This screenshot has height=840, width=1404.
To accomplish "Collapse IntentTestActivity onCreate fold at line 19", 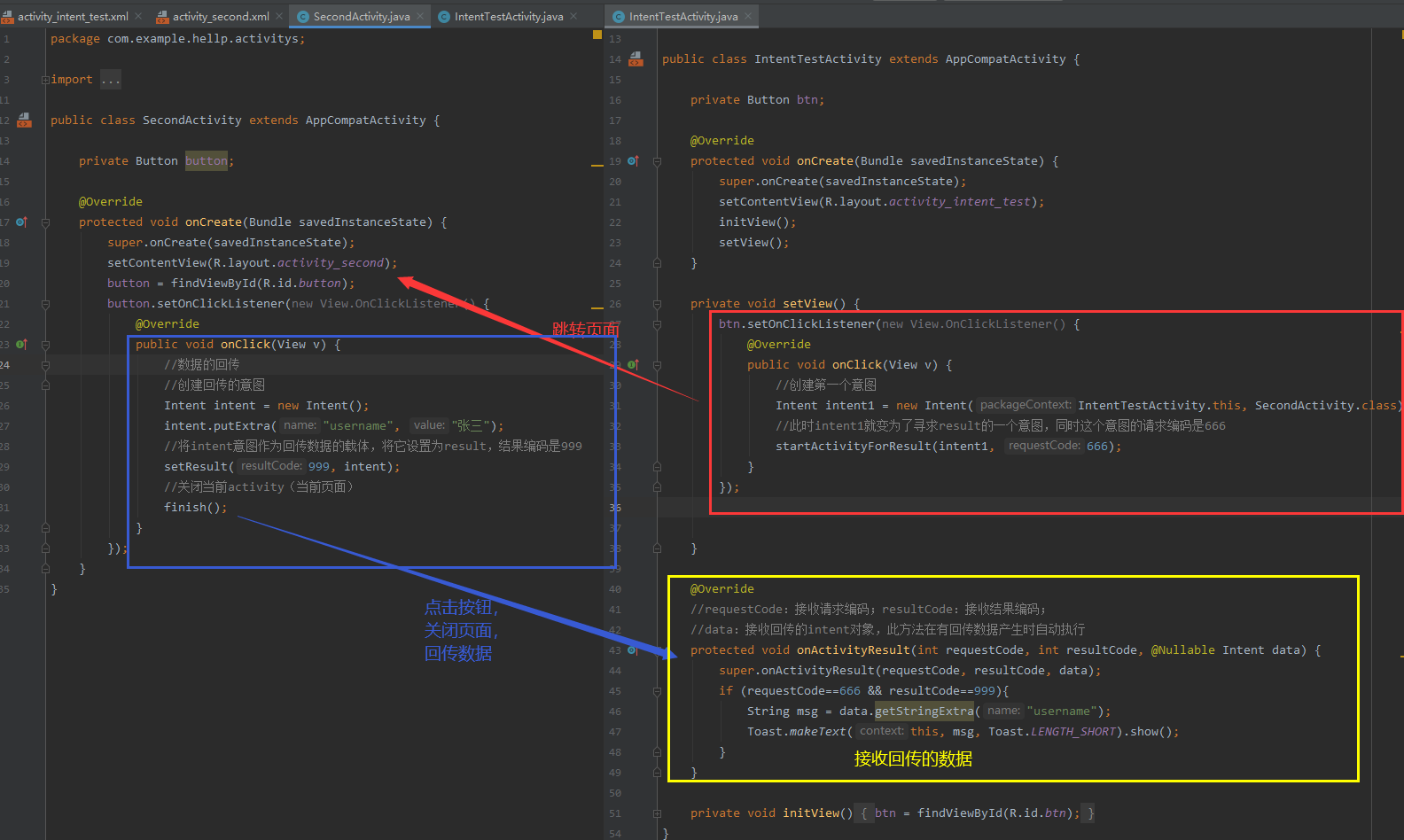I will (657, 161).
